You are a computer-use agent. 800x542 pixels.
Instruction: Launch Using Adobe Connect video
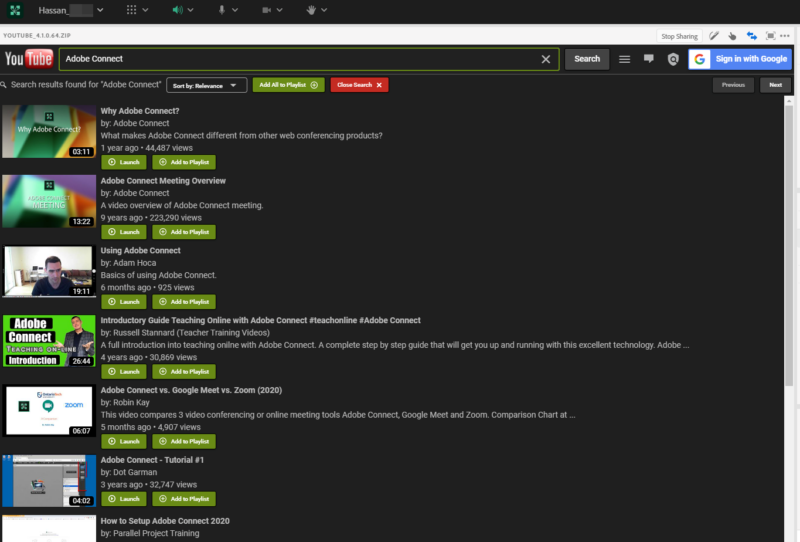pyautogui.click(x=124, y=302)
